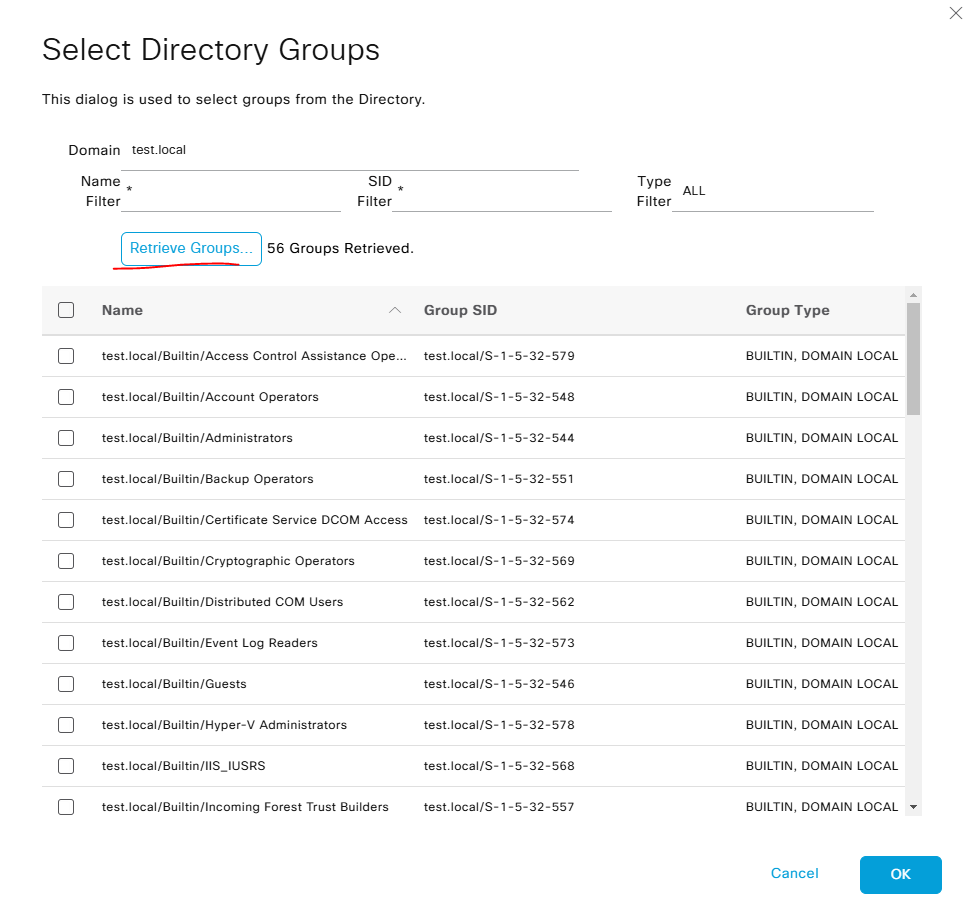Click test.local/Builtin/Hyper-V Administrators name

(x=224, y=725)
